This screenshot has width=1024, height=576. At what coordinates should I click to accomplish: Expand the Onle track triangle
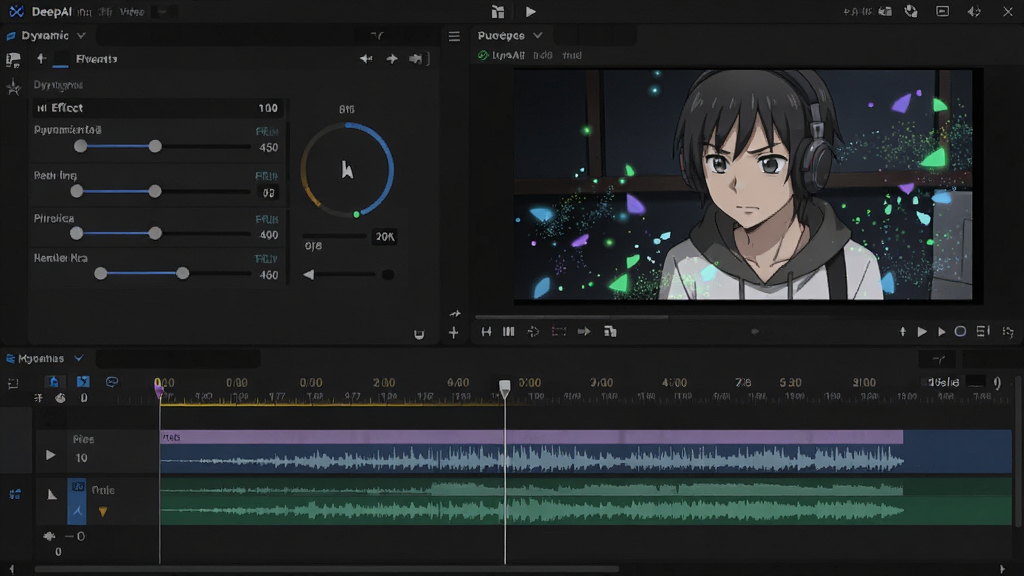point(52,494)
